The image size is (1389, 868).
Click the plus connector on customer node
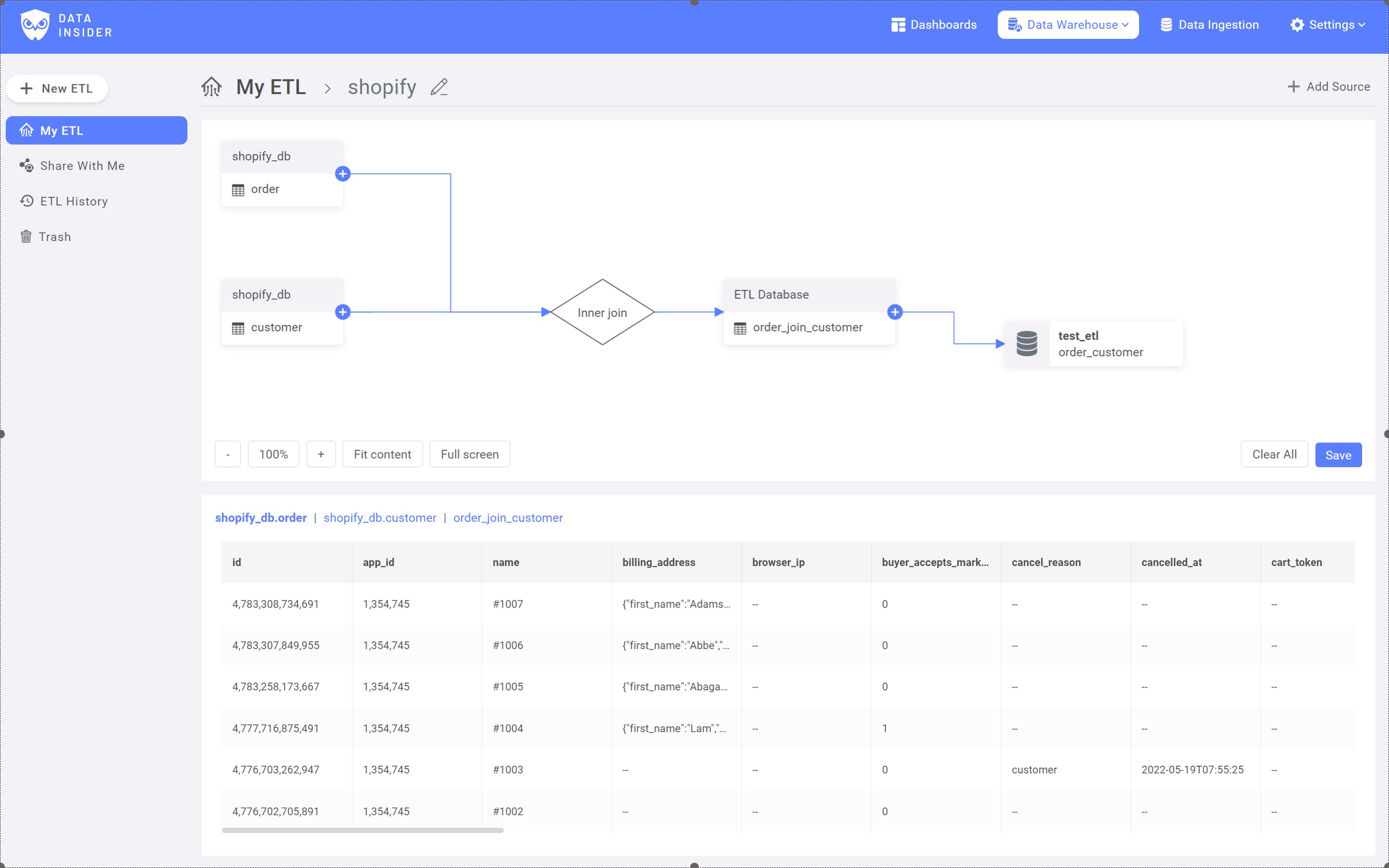tap(343, 312)
